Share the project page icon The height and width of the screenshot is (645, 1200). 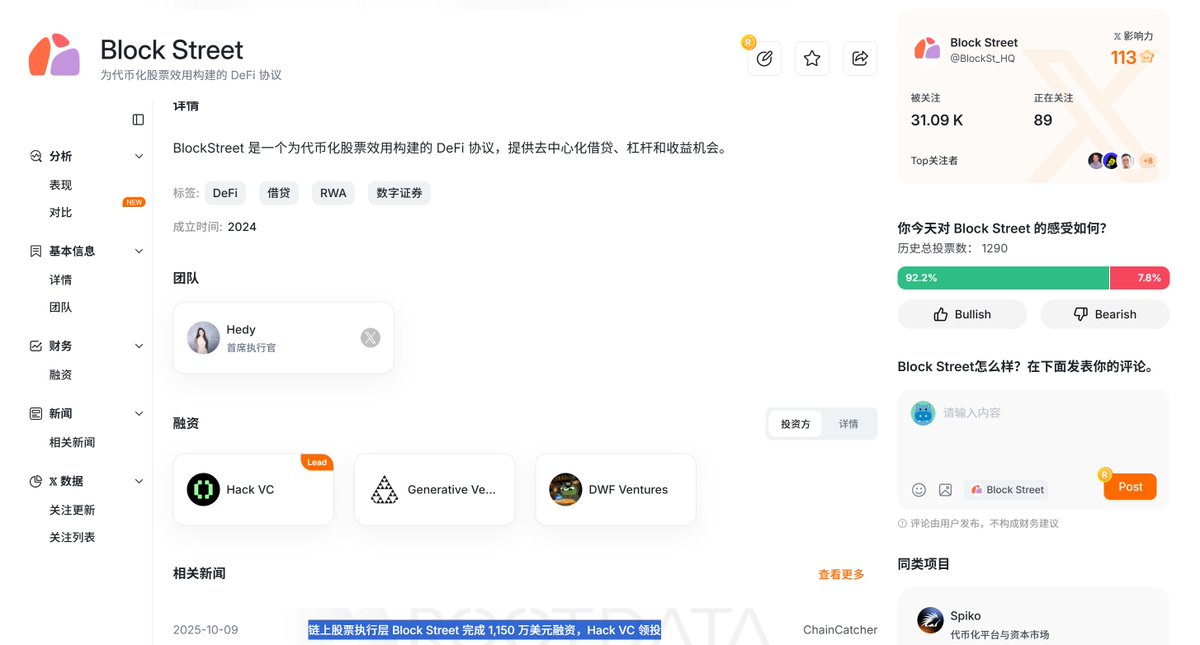coord(860,59)
